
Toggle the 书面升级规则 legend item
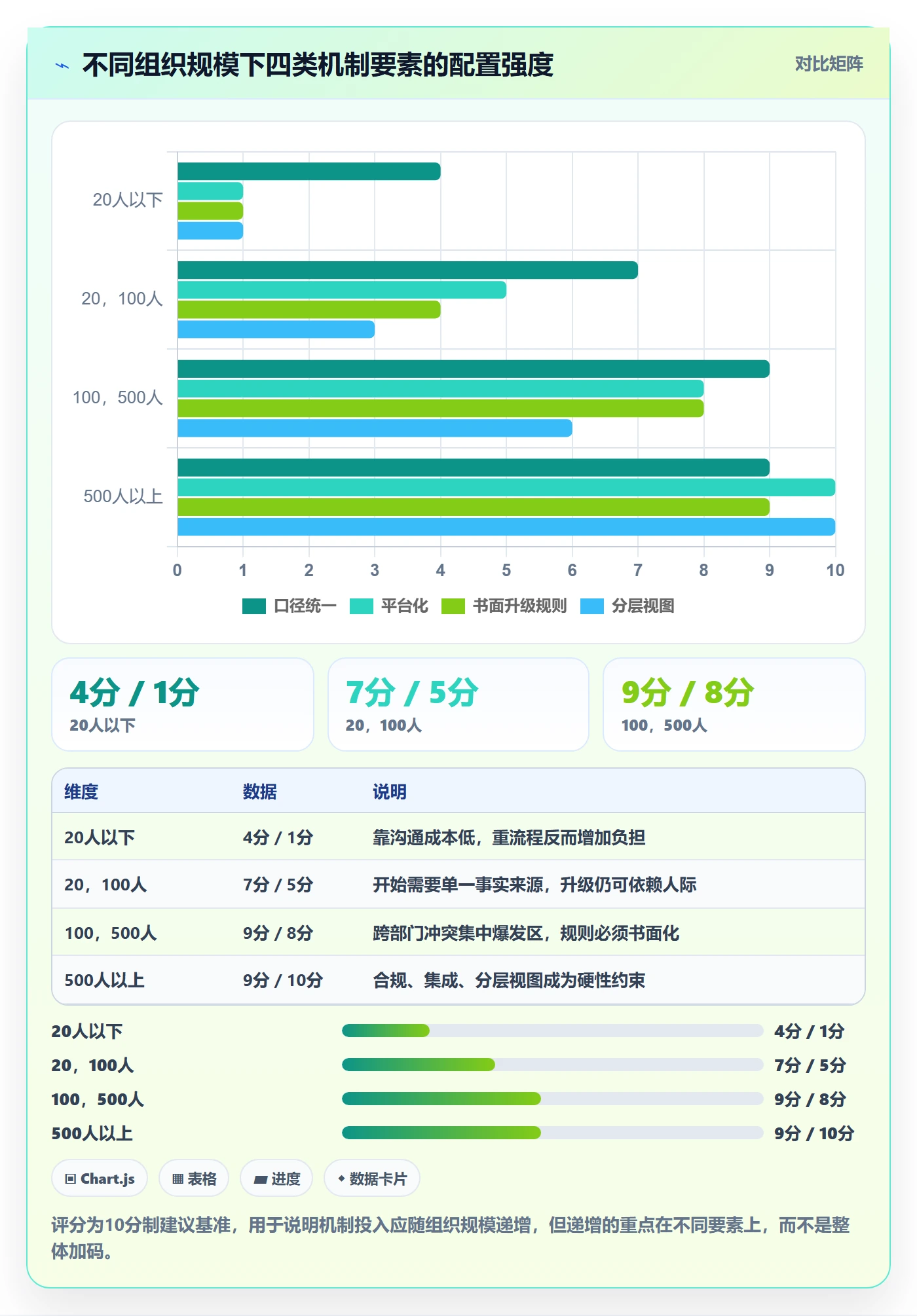pyautogui.click(x=504, y=606)
